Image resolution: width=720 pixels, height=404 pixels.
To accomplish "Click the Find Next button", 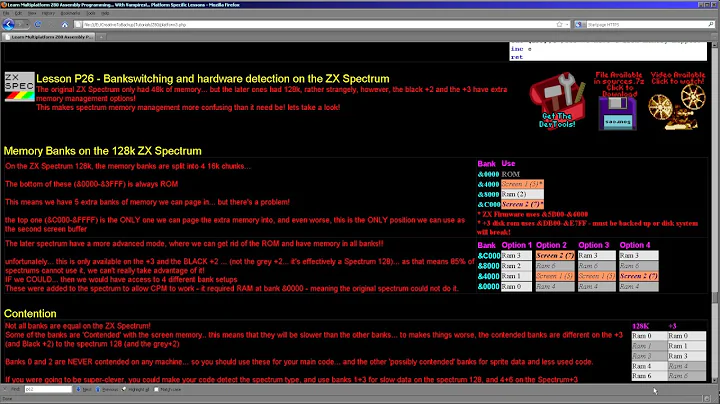I will [x=84, y=389].
